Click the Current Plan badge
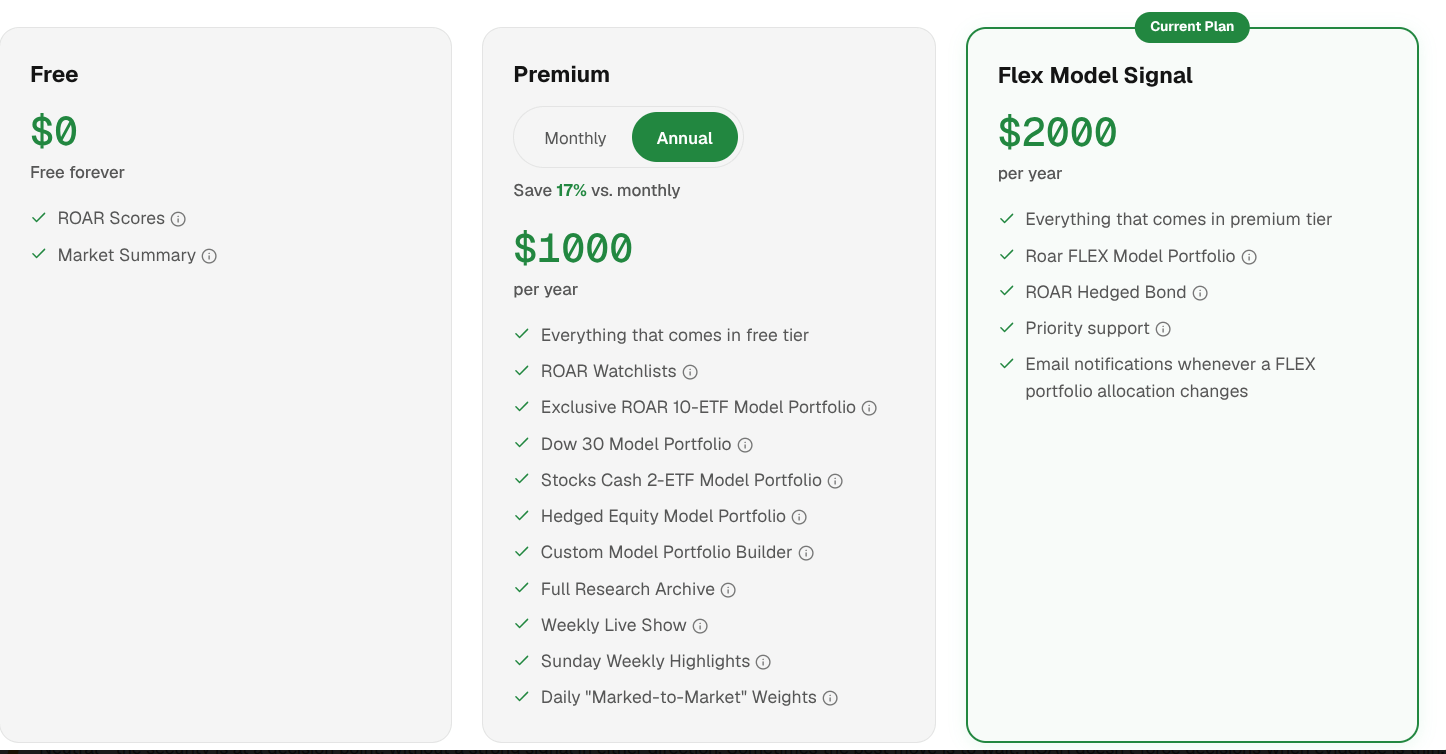The width and height of the screenshot is (1446, 754). [1192, 27]
